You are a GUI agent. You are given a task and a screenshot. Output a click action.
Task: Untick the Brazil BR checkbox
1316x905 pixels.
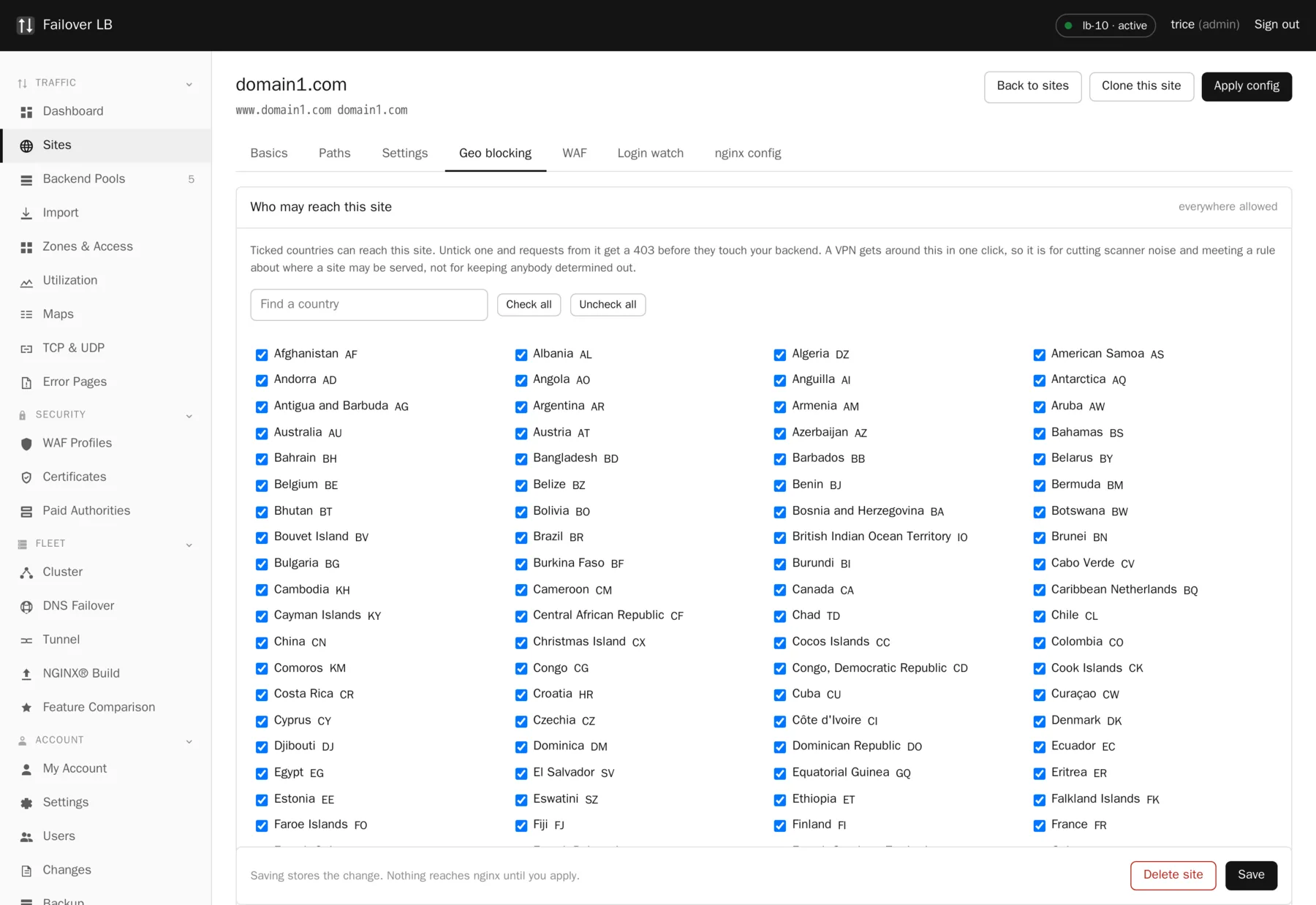click(x=521, y=537)
